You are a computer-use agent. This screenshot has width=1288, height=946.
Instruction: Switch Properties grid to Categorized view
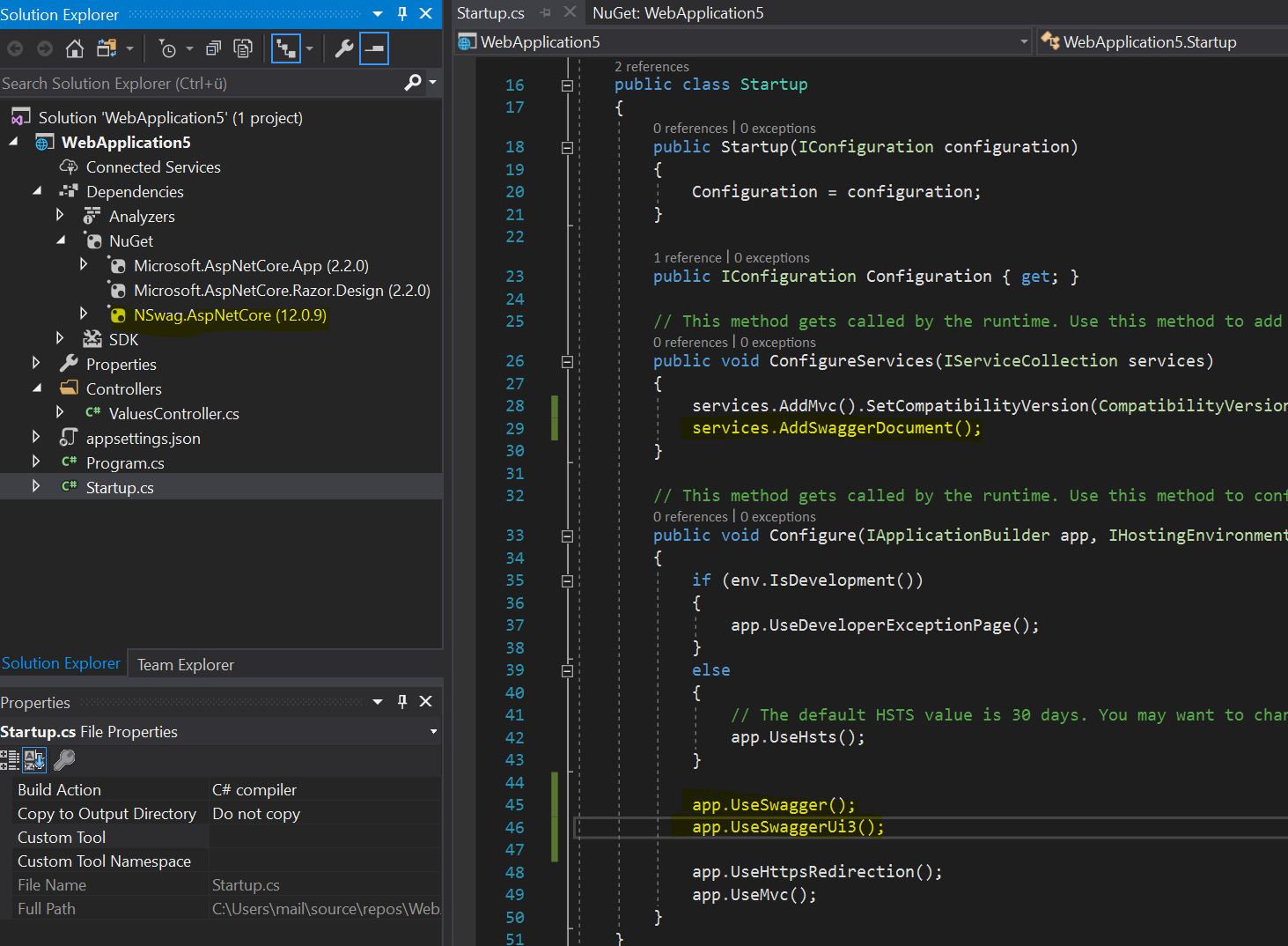(x=10, y=759)
